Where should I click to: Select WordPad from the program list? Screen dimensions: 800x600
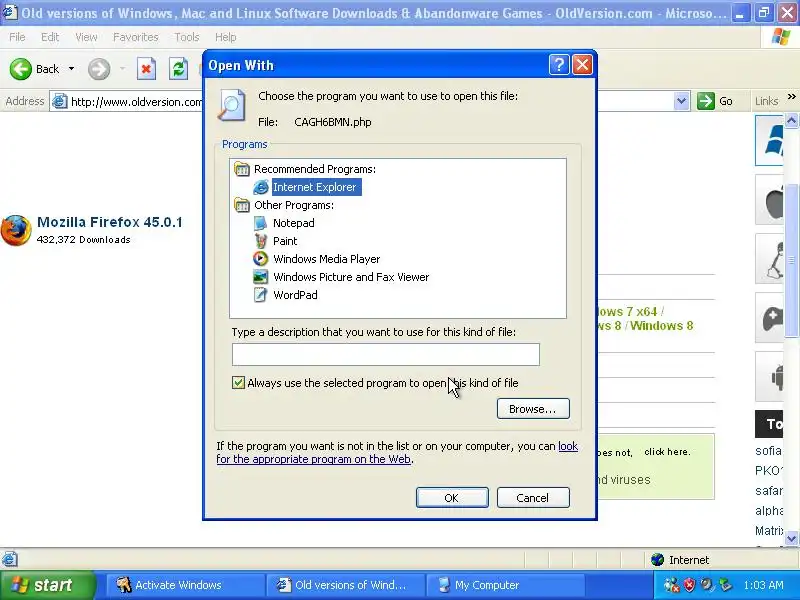pyautogui.click(x=295, y=295)
